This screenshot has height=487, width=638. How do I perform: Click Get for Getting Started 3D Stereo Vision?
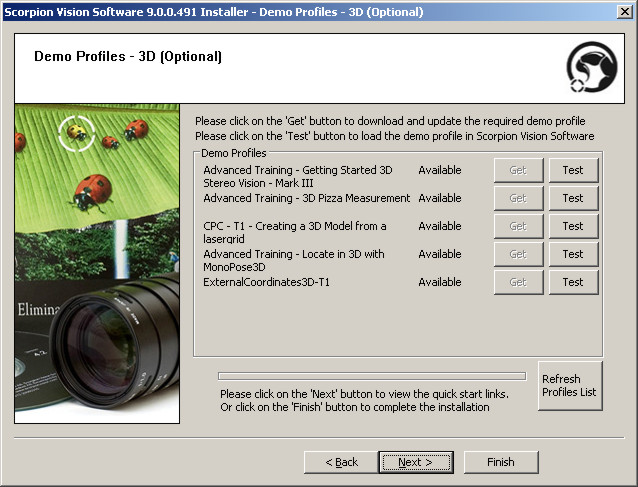tap(518, 170)
